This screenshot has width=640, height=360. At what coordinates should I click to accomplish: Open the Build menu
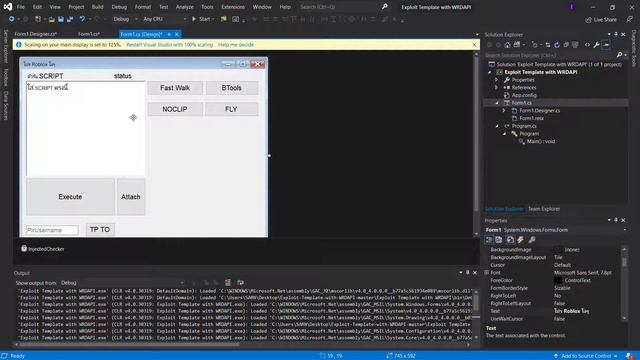(98, 7)
